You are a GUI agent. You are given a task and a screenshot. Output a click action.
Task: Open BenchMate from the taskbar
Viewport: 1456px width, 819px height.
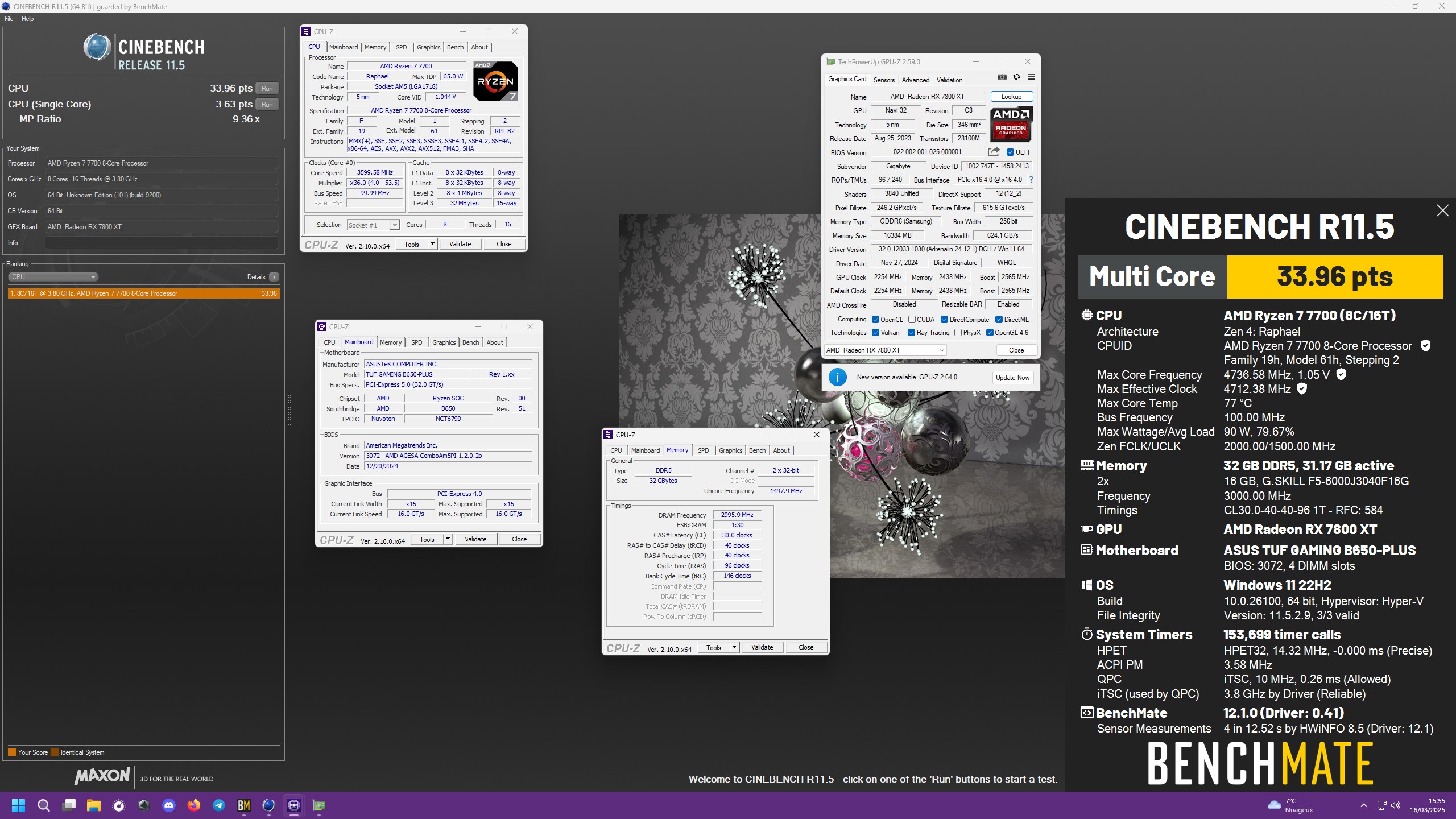pos(244,805)
